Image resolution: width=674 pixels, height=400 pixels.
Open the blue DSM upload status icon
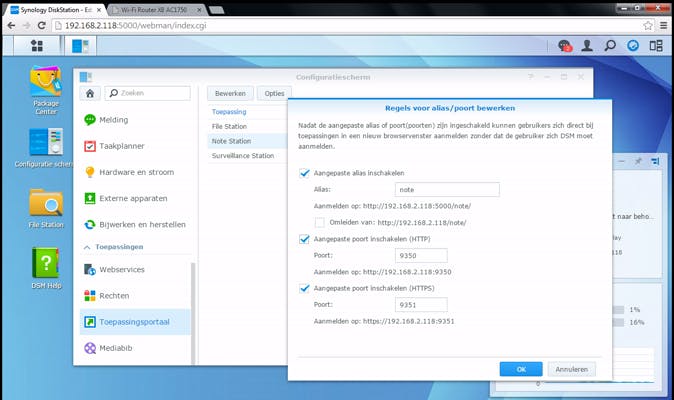point(633,45)
